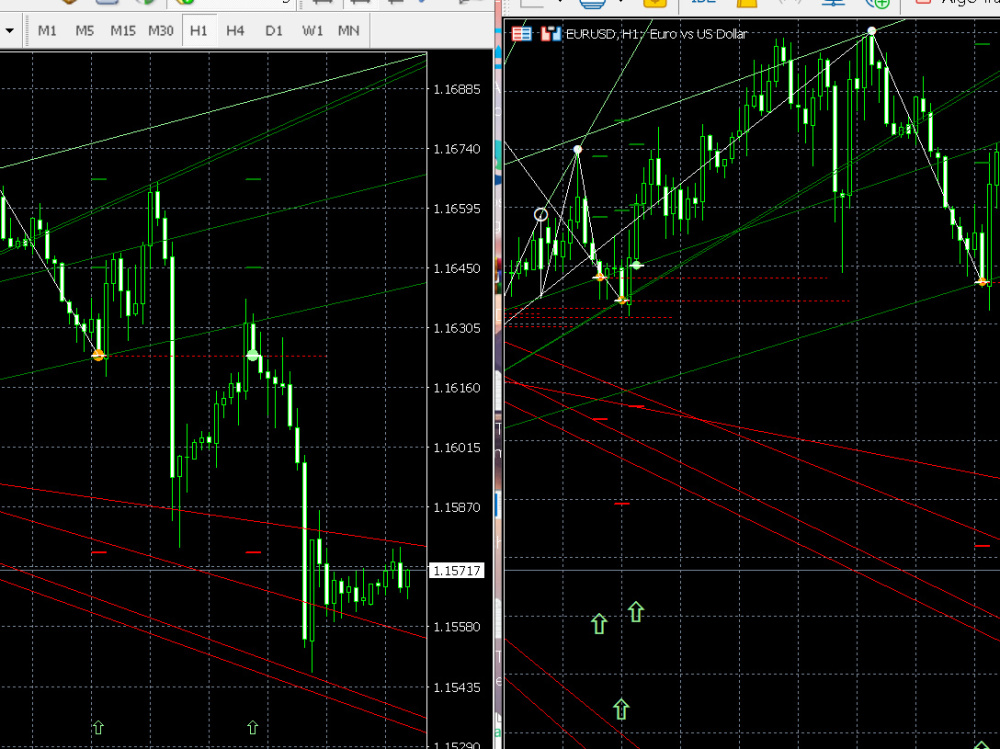Switch chart to M1 timeframe

(47, 31)
